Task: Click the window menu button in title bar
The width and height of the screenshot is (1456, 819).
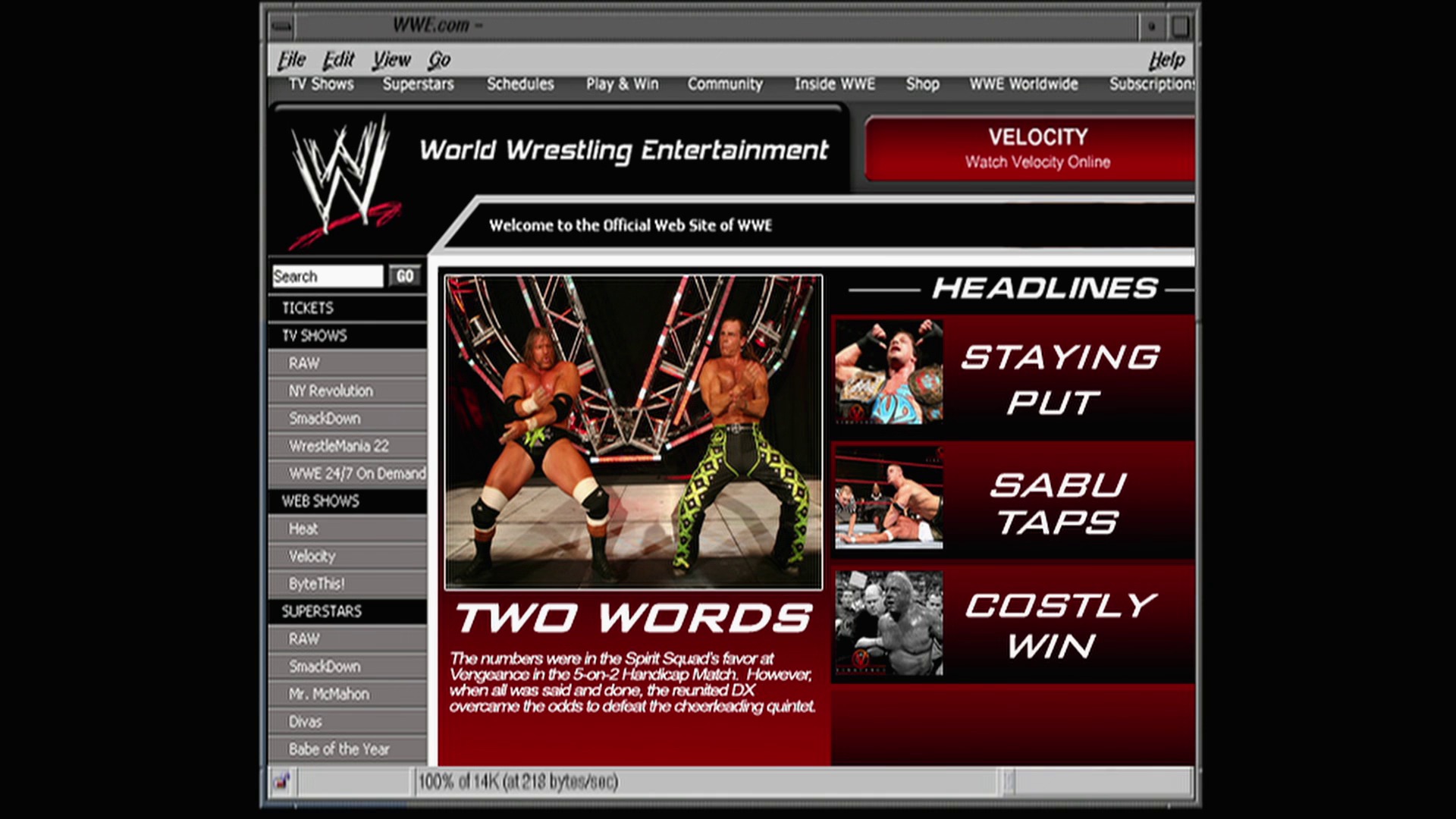Action: (x=281, y=27)
